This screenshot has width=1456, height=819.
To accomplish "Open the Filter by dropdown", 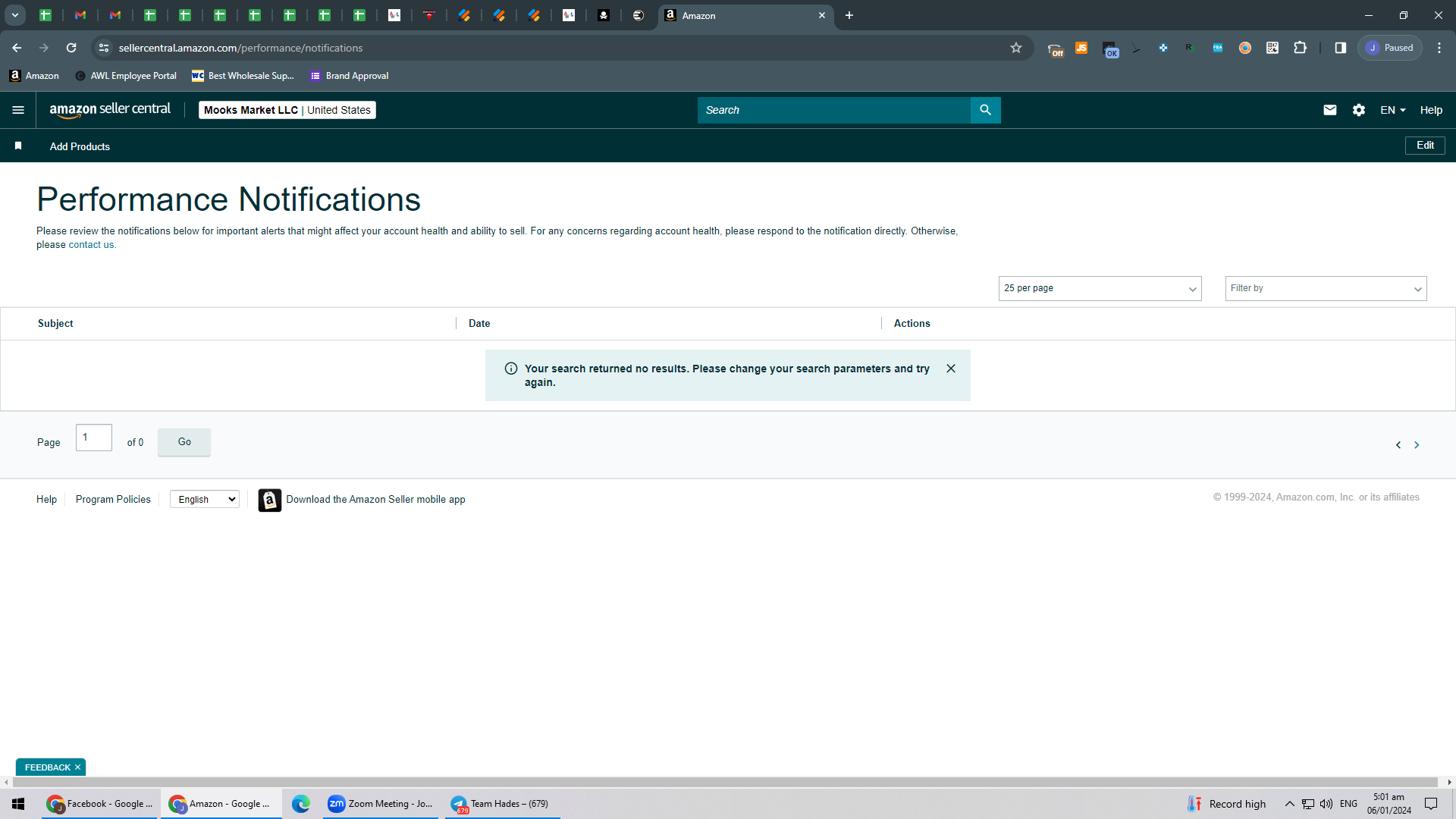I will point(1326,288).
